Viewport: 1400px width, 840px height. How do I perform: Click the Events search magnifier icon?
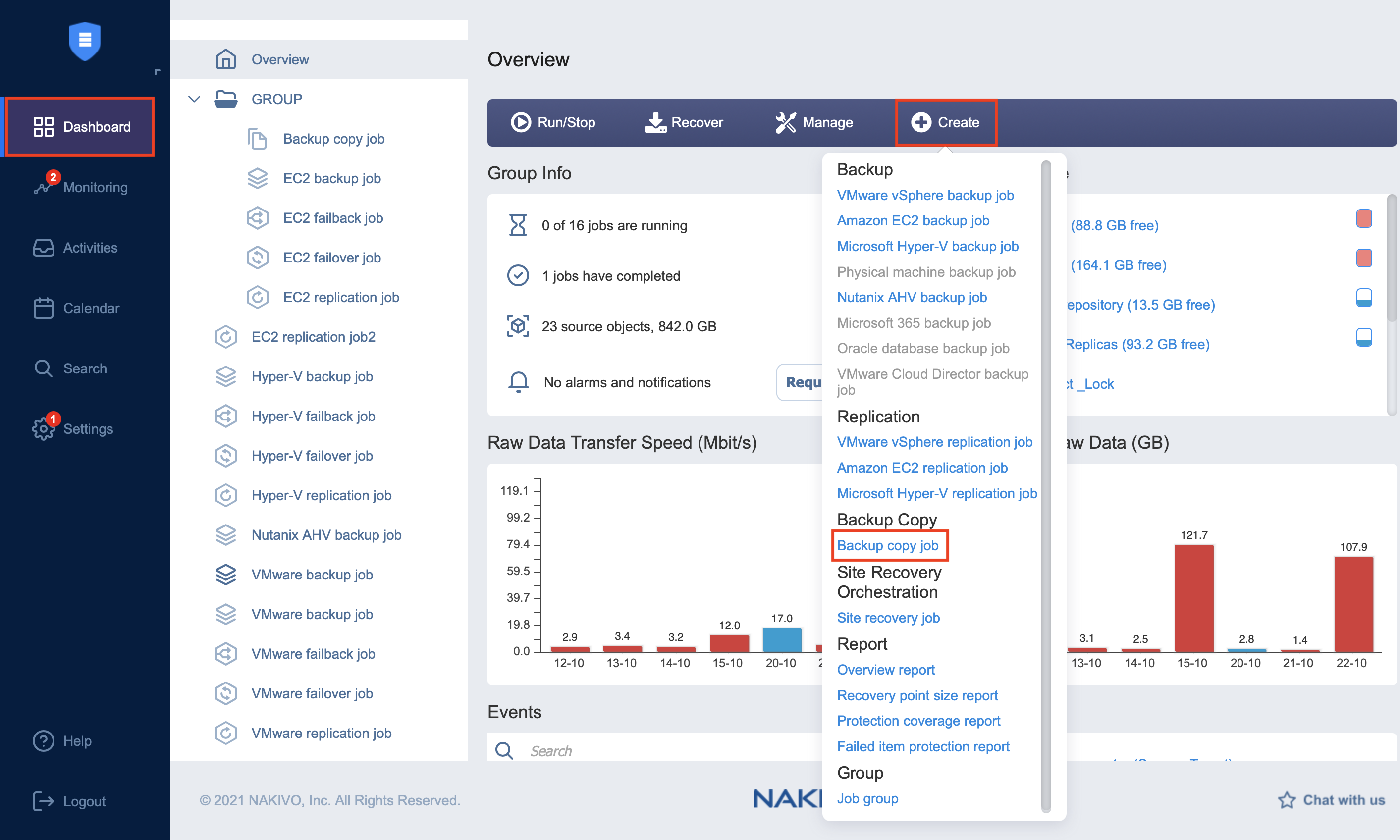click(504, 750)
